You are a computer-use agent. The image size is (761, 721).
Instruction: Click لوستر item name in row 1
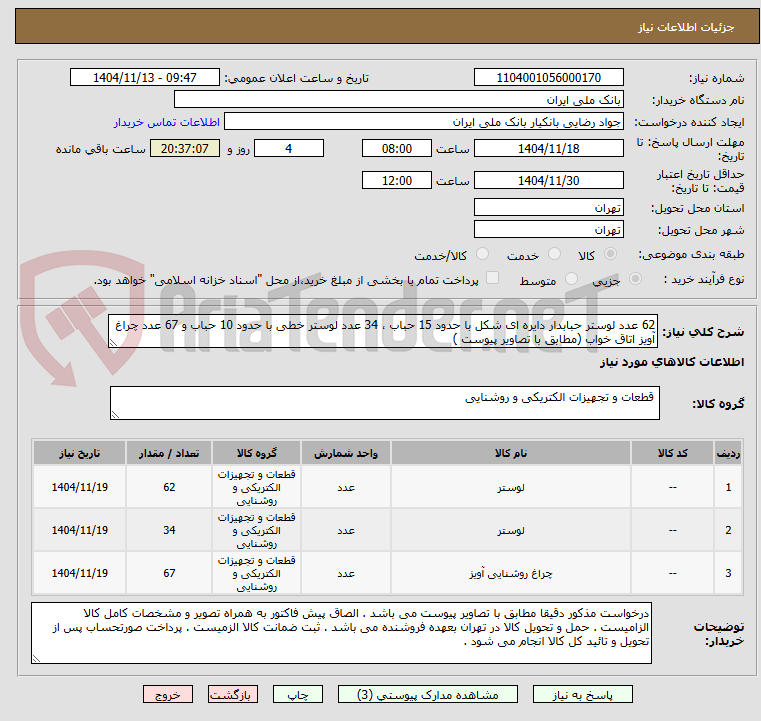click(511, 488)
